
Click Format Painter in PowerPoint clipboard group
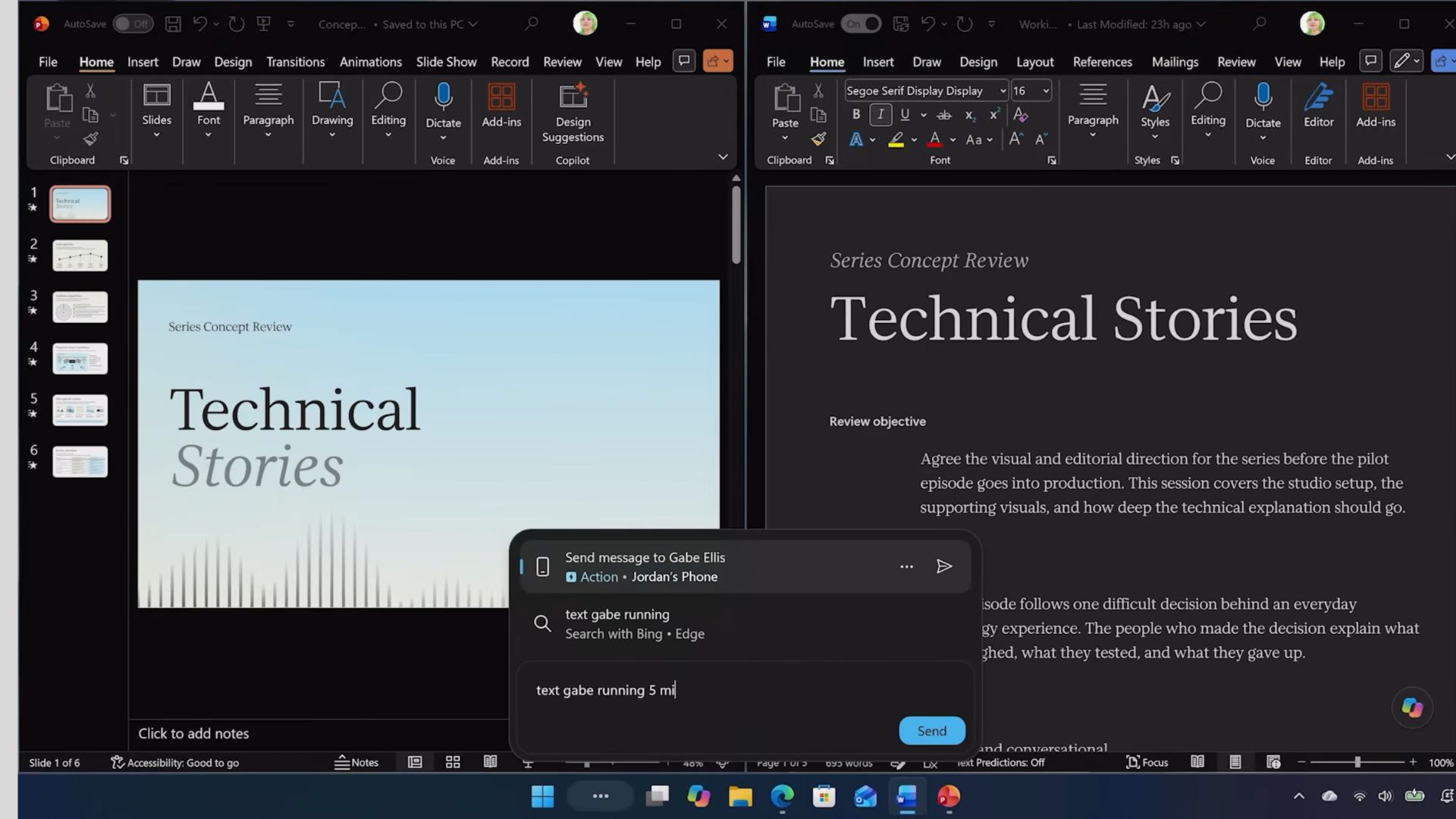coord(90,140)
